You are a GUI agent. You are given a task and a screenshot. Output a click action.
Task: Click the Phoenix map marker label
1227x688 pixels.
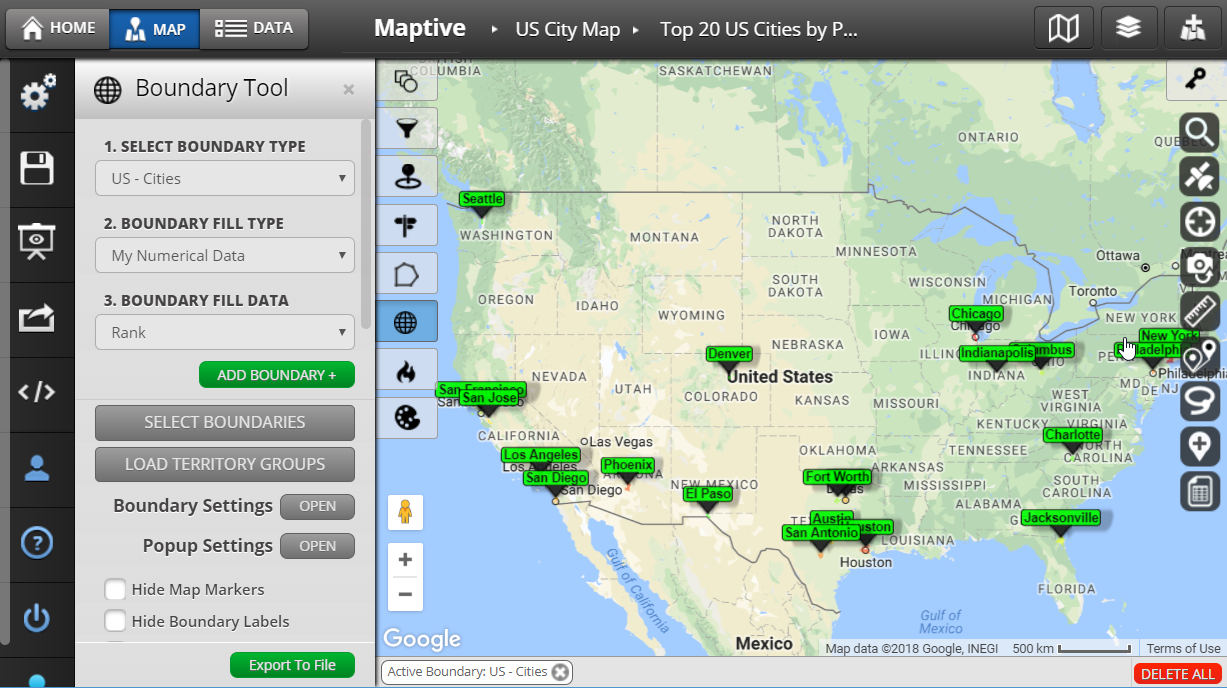628,465
